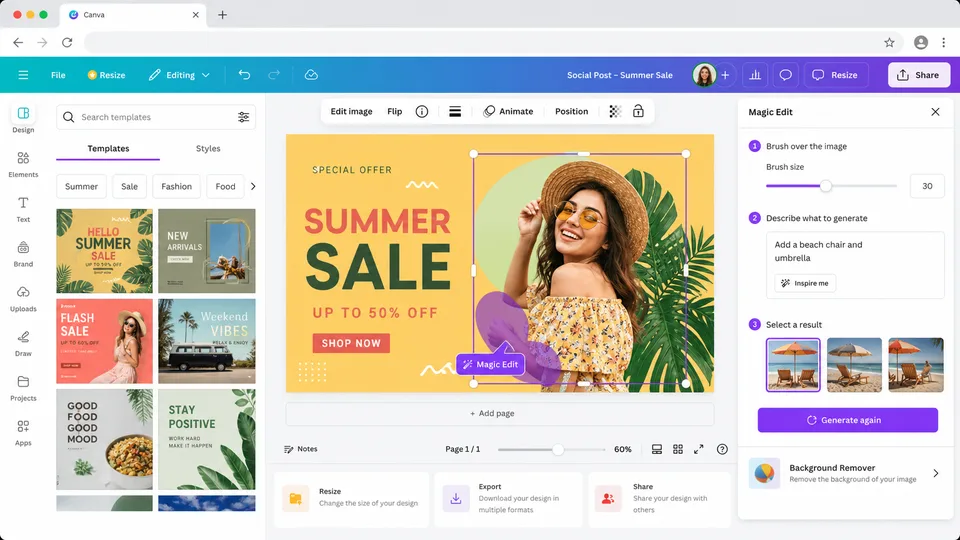Click the Animate button
The image size is (960, 540).
coord(508,111)
